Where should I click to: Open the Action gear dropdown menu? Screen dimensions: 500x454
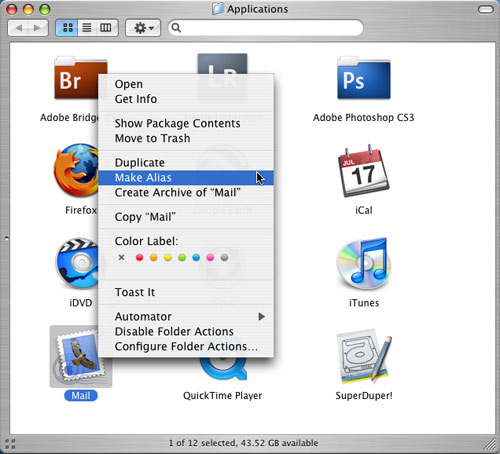tap(143, 28)
